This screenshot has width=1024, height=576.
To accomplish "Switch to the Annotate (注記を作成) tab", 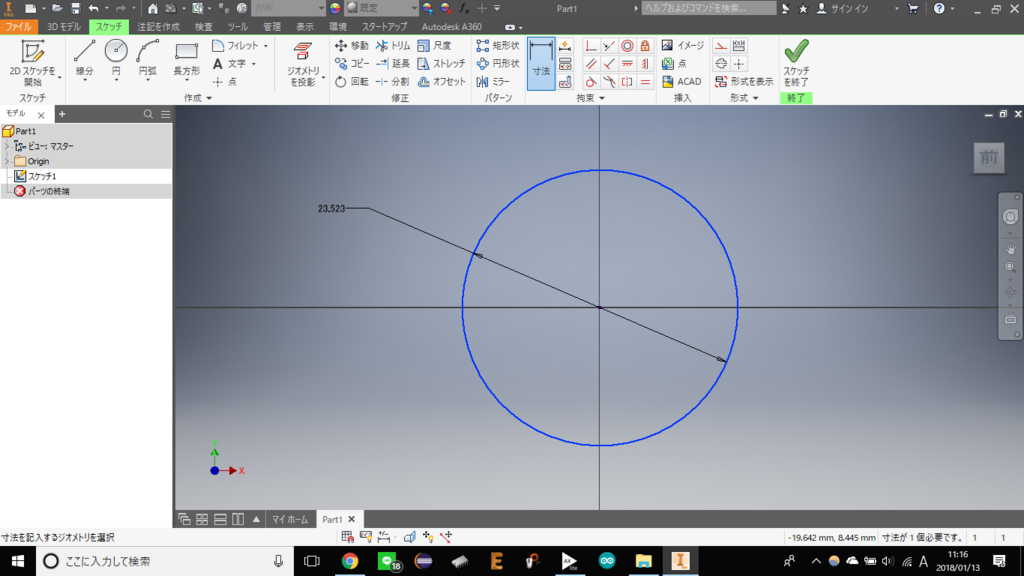I will click(x=158, y=27).
